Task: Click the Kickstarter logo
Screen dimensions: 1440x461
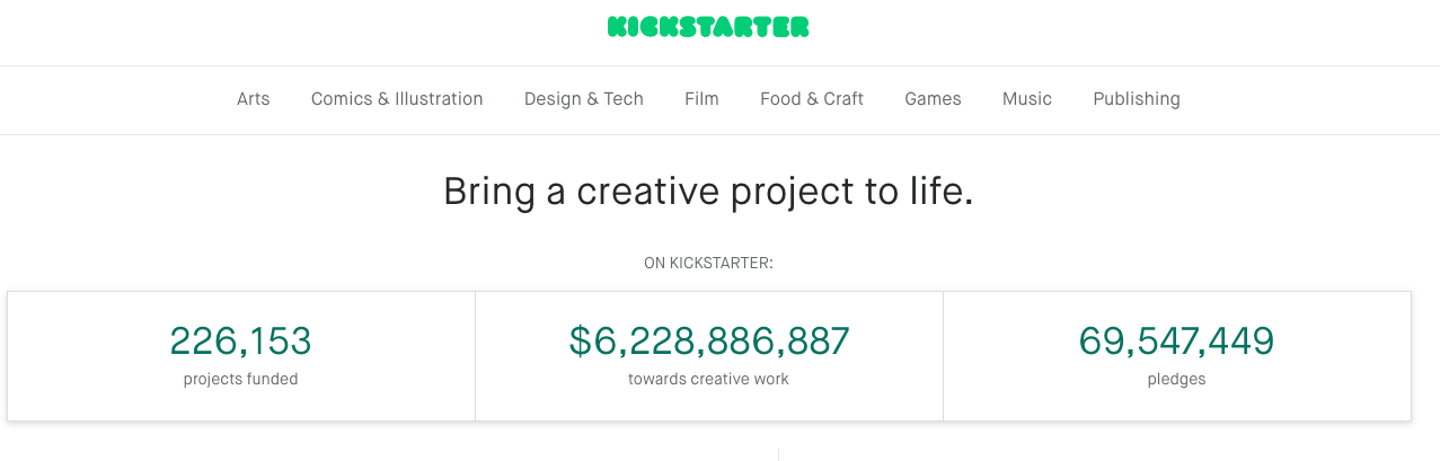Action: point(708,28)
